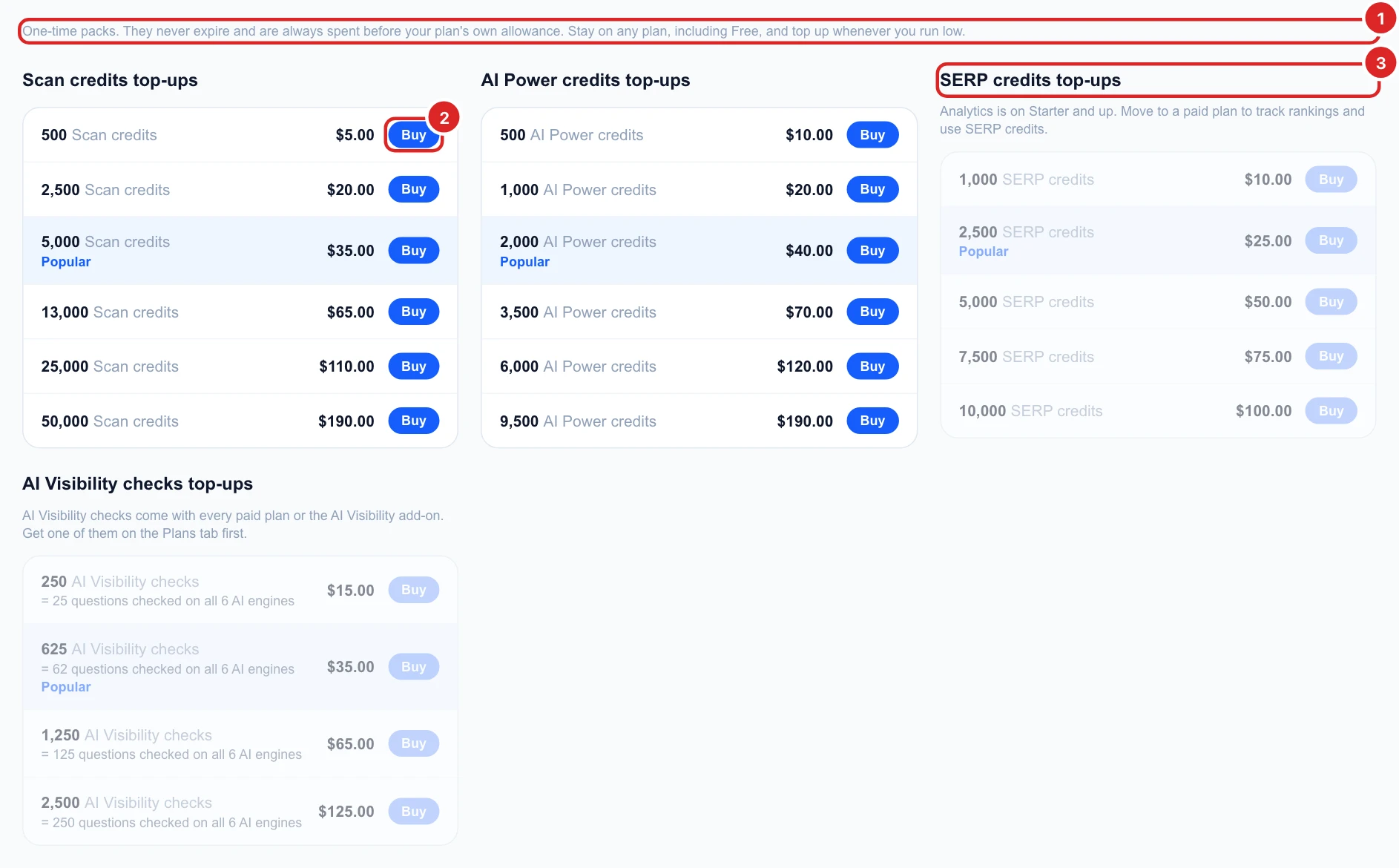Screen dimensions: 1399x868
Task: Click Buy for 1,000 SERP credits
Action: [1331, 180]
